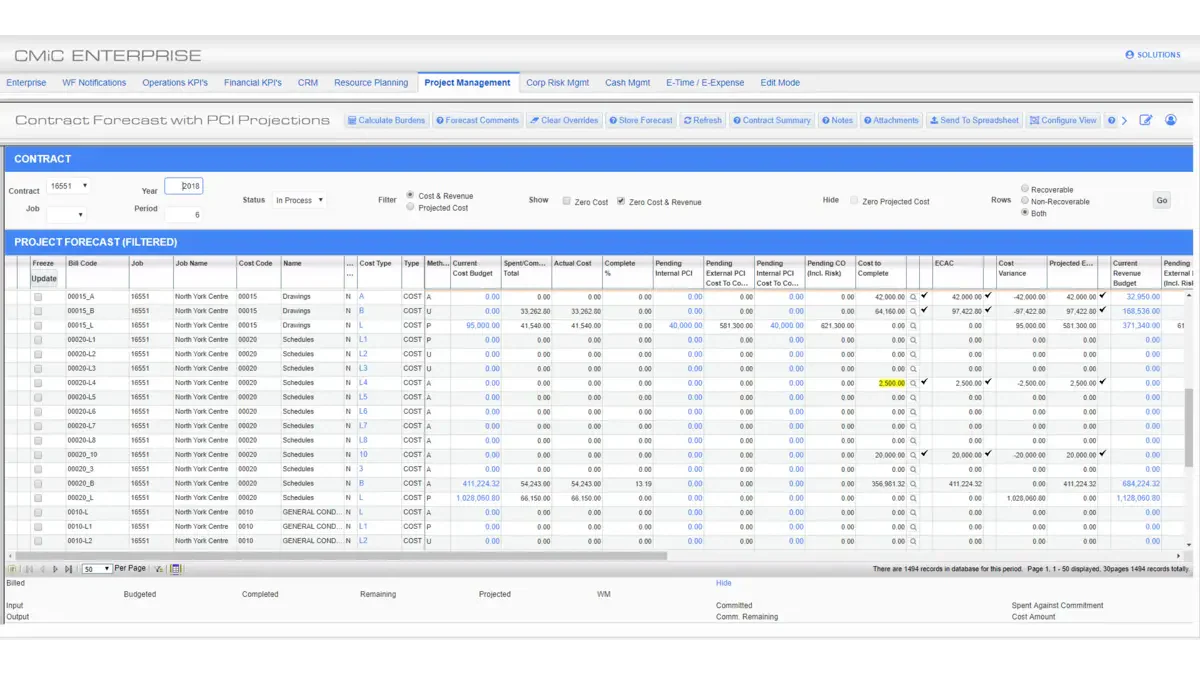Toggle the Hide Zero Projected Cost checkbox

click(x=854, y=201)
